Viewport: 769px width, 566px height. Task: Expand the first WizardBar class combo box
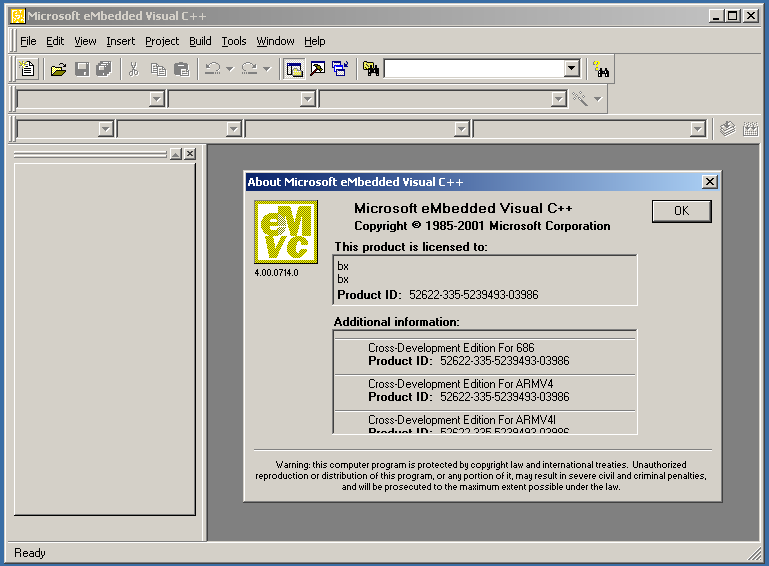tap(156, 99)
